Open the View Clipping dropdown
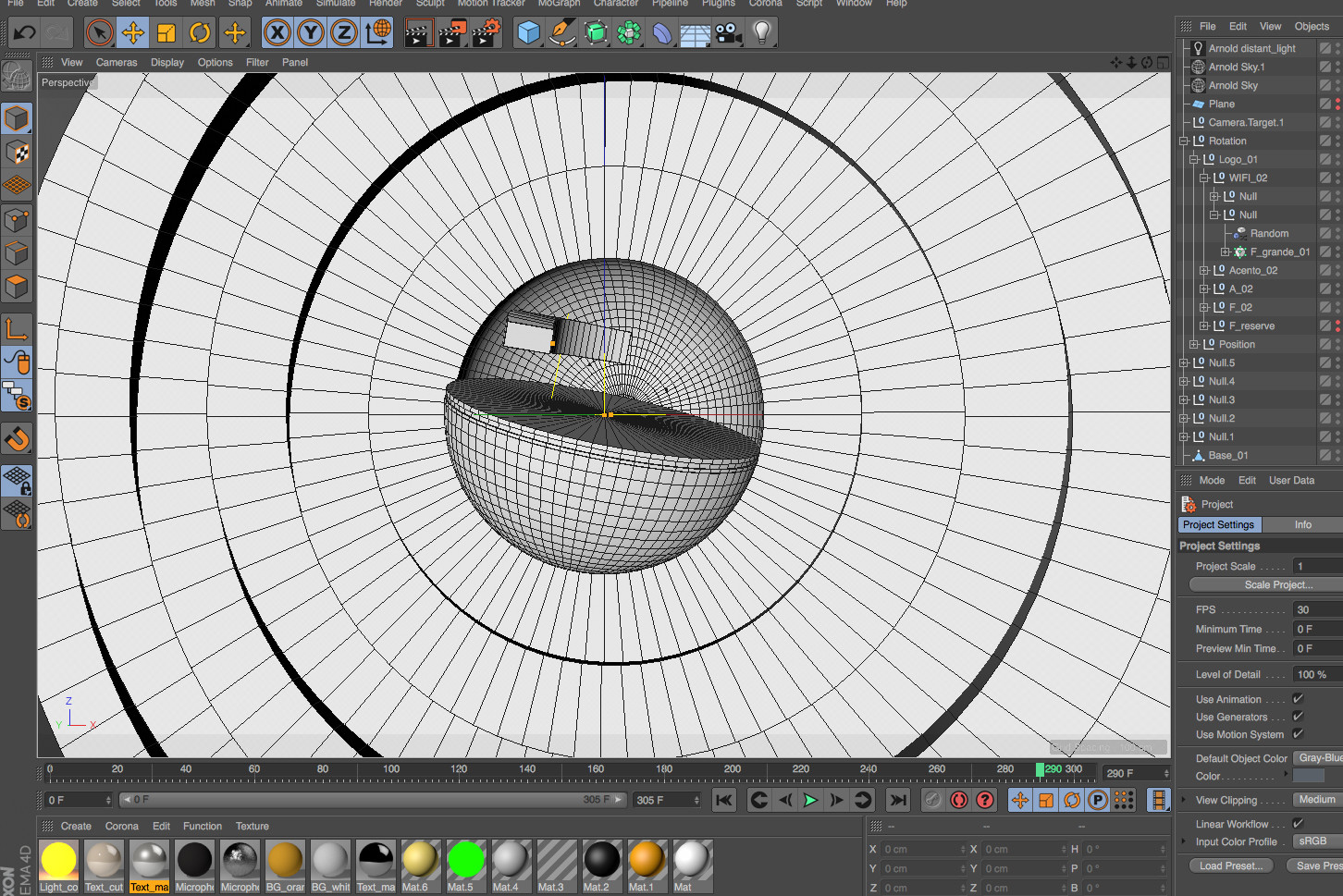 point(1317,800)
